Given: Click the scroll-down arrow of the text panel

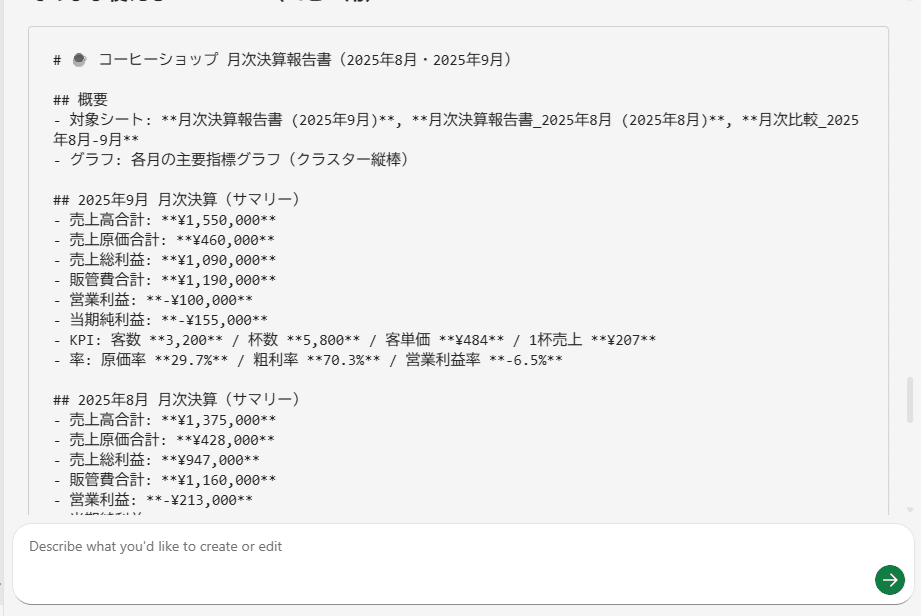Looking at the screenshot, I should click(x=909, y=510).
